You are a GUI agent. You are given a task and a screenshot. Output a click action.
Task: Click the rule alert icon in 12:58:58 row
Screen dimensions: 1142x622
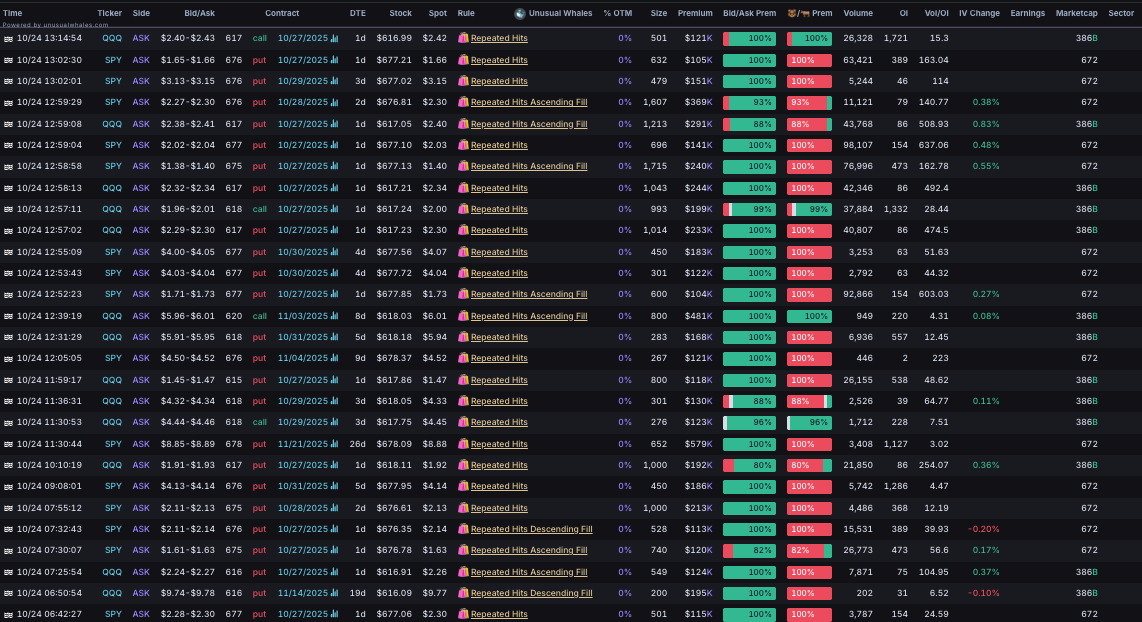pyautogui.click(x=463, y=166)
